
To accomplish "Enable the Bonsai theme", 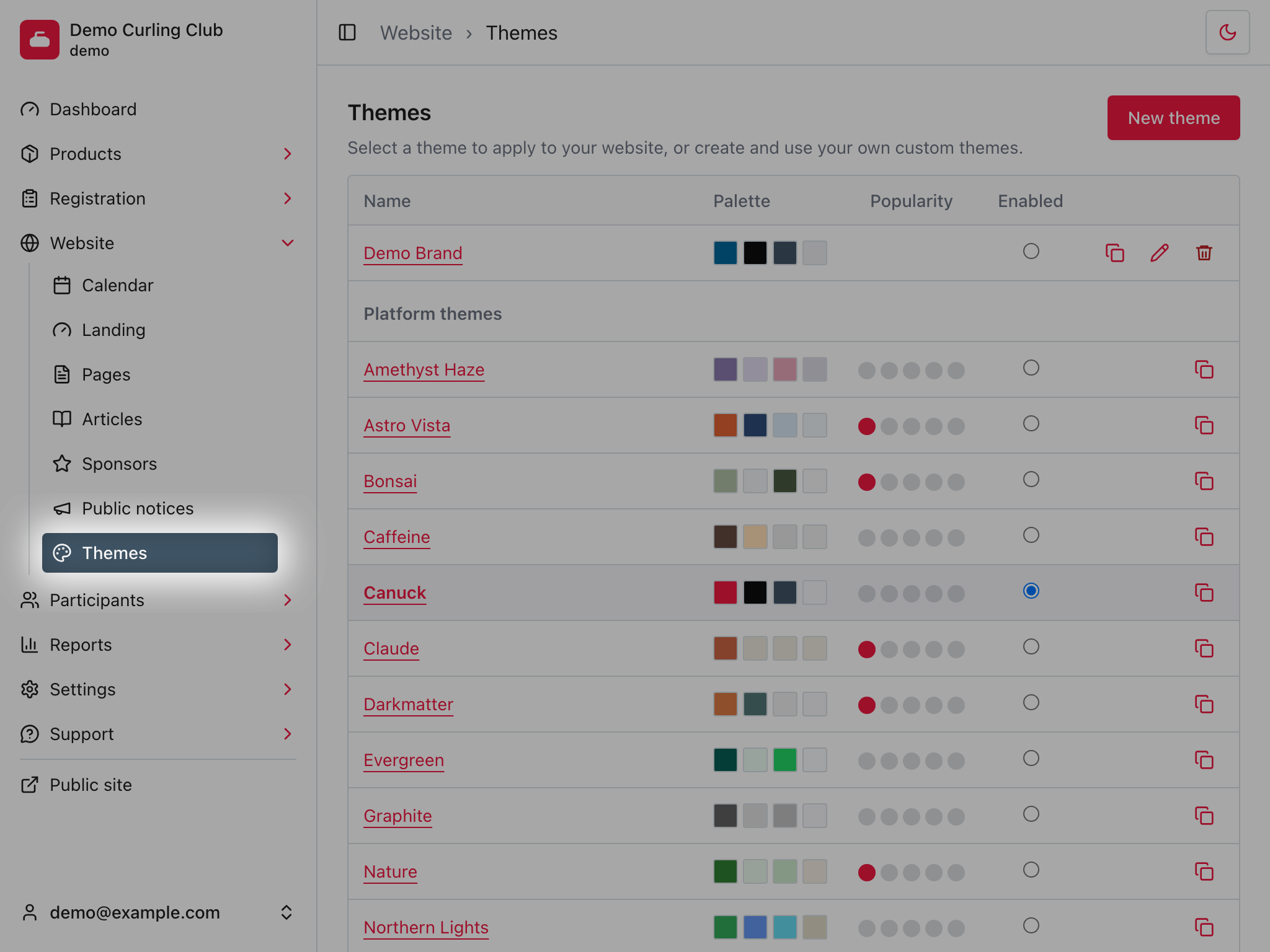I will (x=1031, y=479).
